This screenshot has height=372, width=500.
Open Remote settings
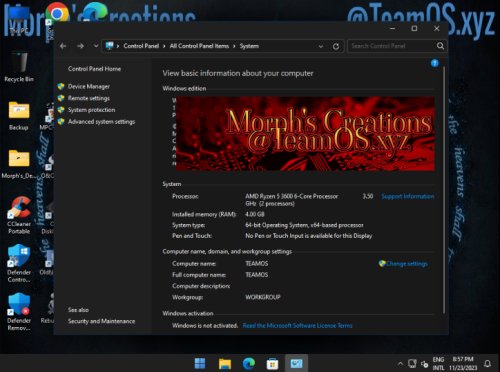click(89, 98)
